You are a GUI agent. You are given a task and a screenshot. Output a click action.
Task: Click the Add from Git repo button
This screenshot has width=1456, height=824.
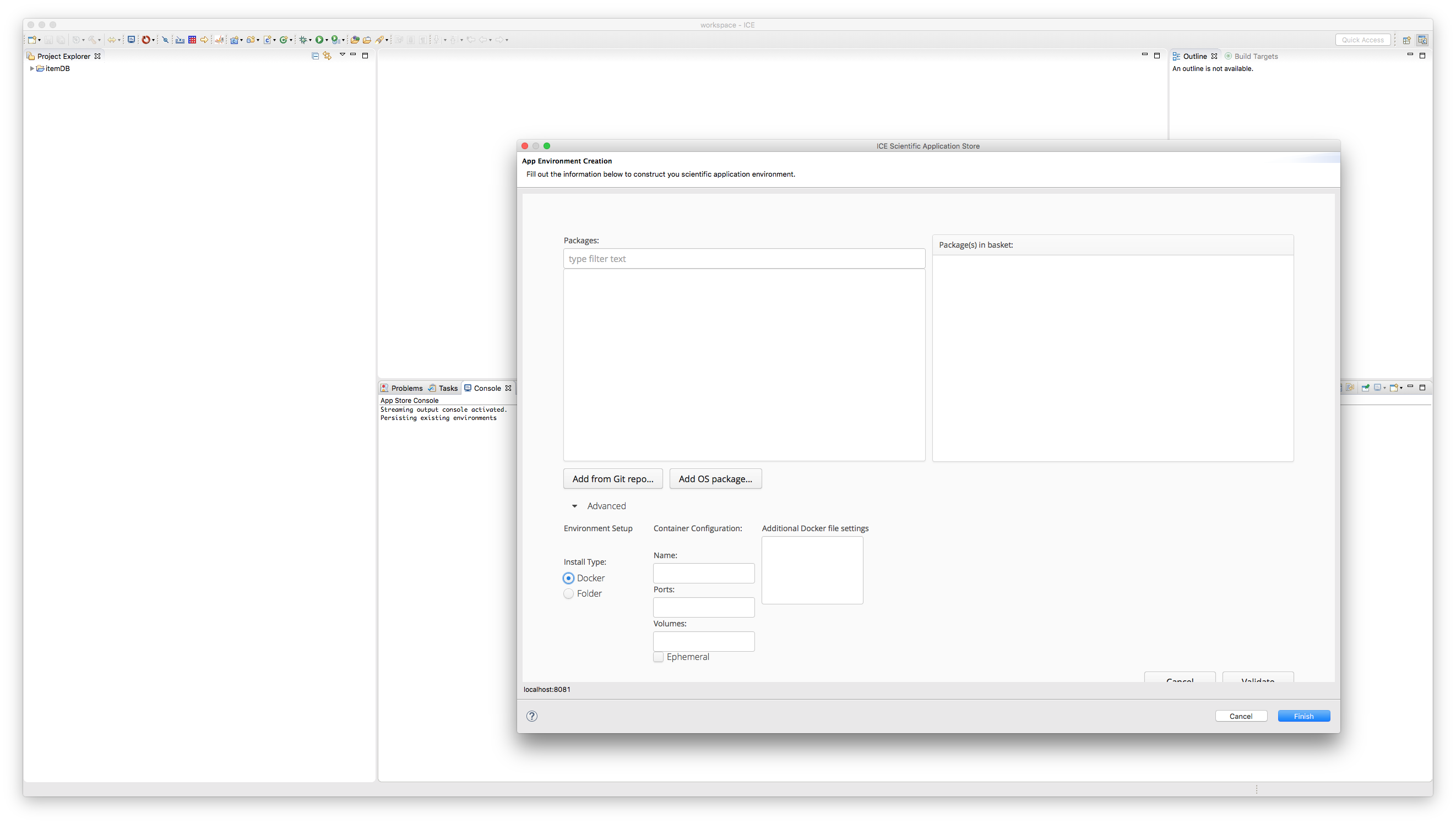pyautogui.click(x=612, y=479)
